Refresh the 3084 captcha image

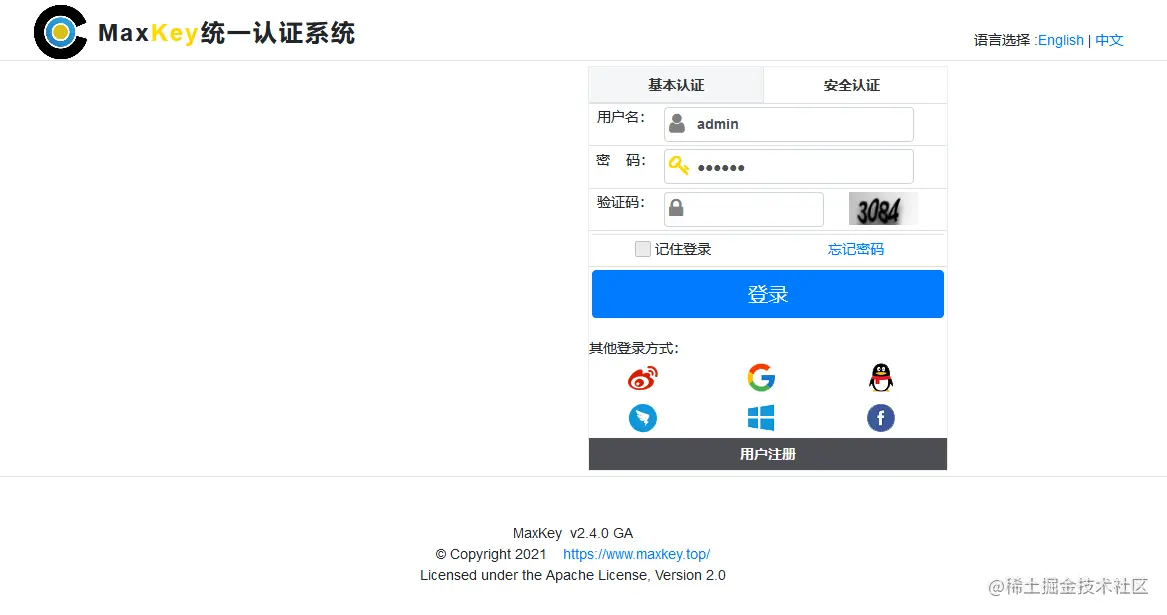click(x=883, y=209)
